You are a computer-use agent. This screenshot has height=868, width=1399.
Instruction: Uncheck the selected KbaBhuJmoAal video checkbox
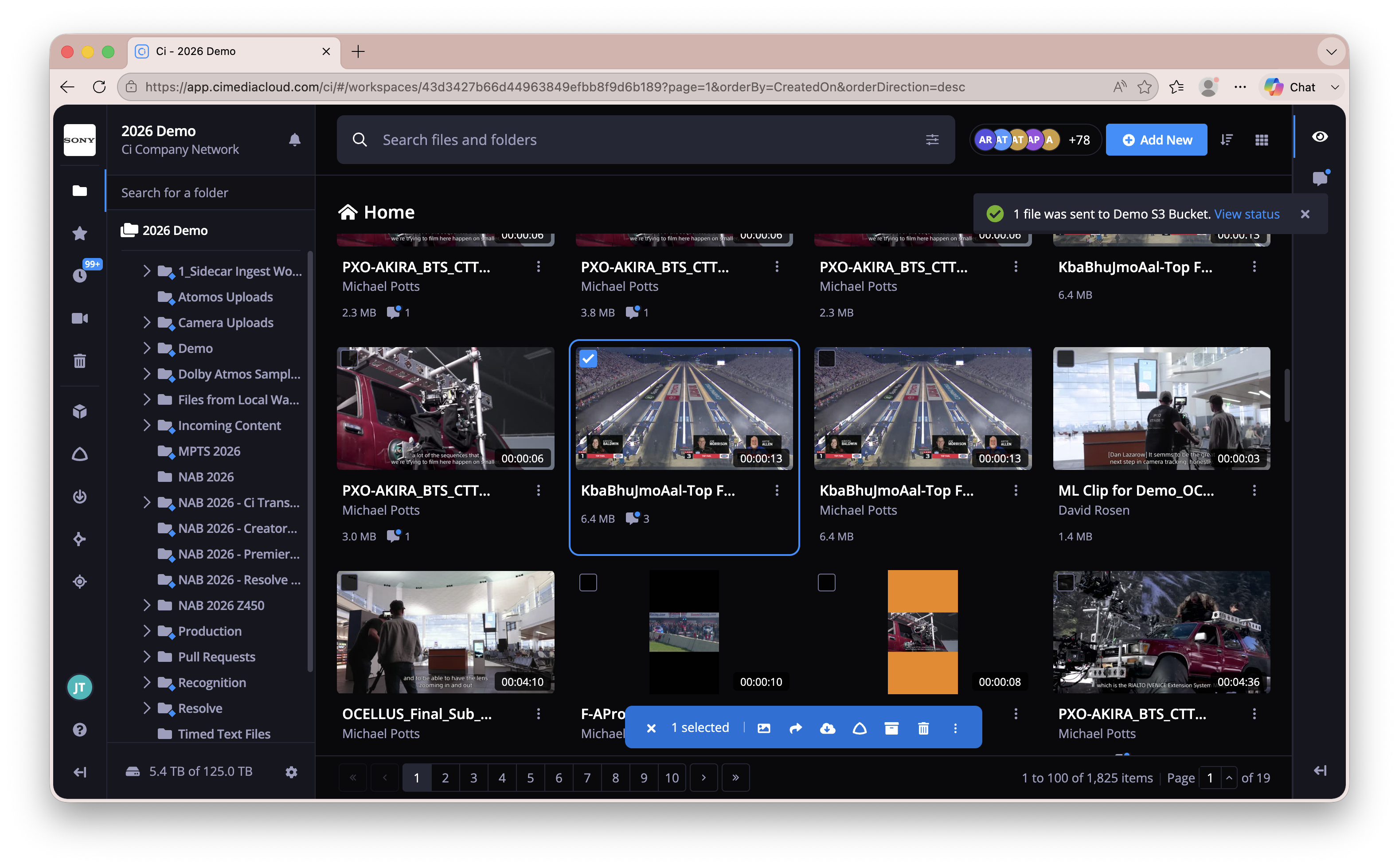click(588, 359)
